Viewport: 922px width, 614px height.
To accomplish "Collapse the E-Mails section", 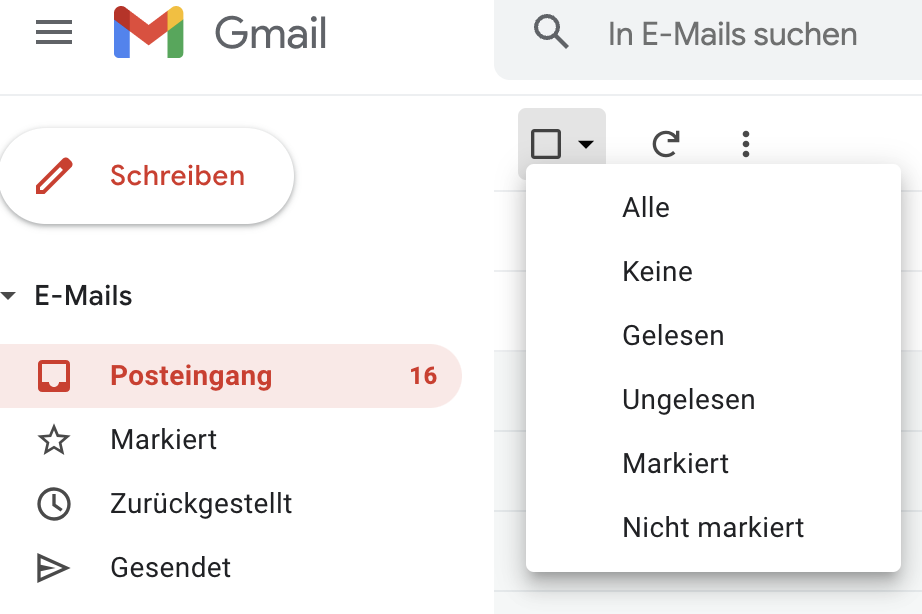I will (x=11, y=296).
